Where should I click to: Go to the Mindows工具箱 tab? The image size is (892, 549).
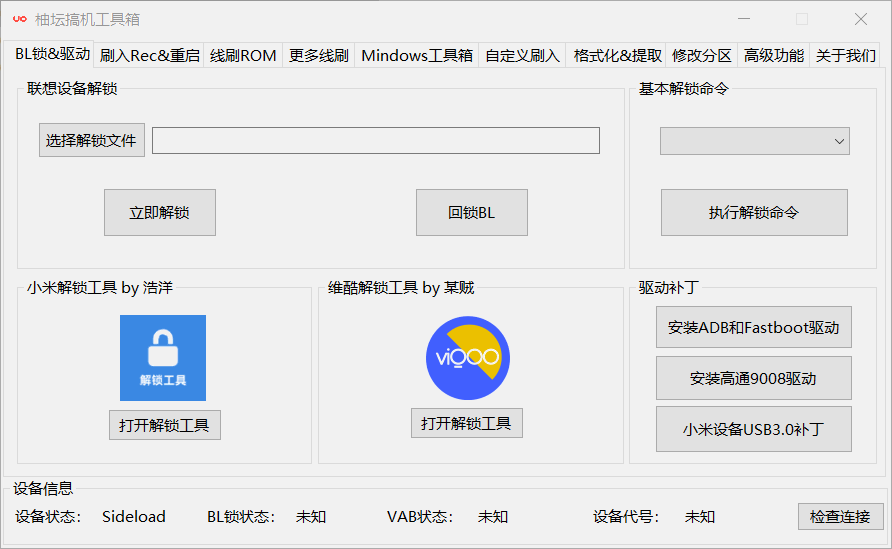tap(417, 56)
